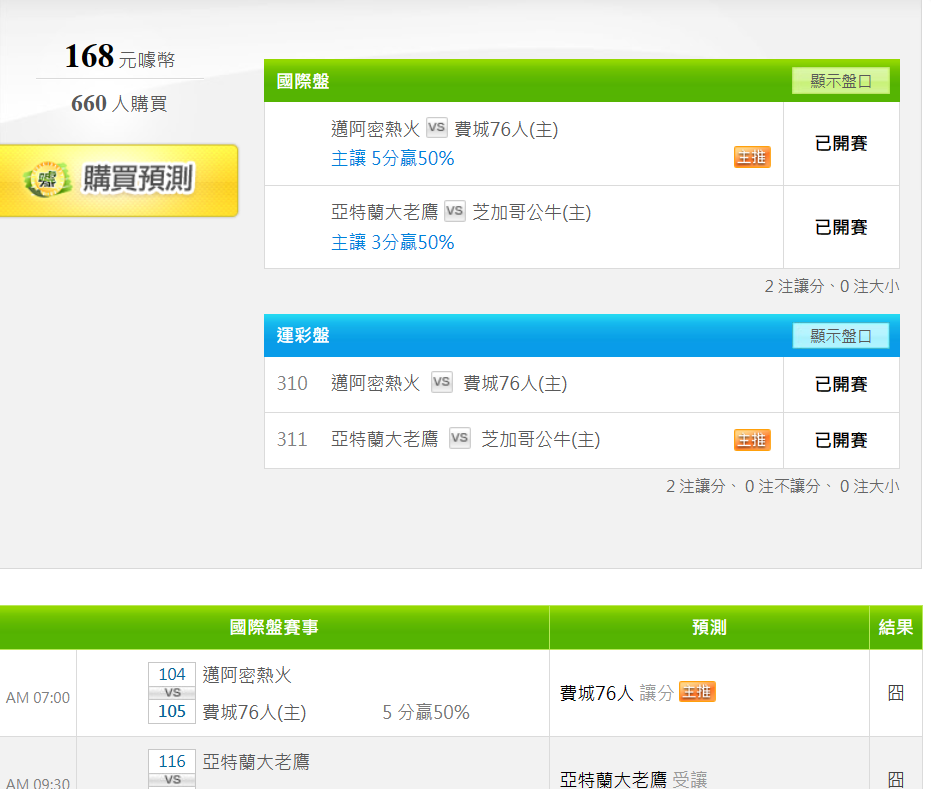
Task: Click the 結果 table column header
Action: [895, 628]
